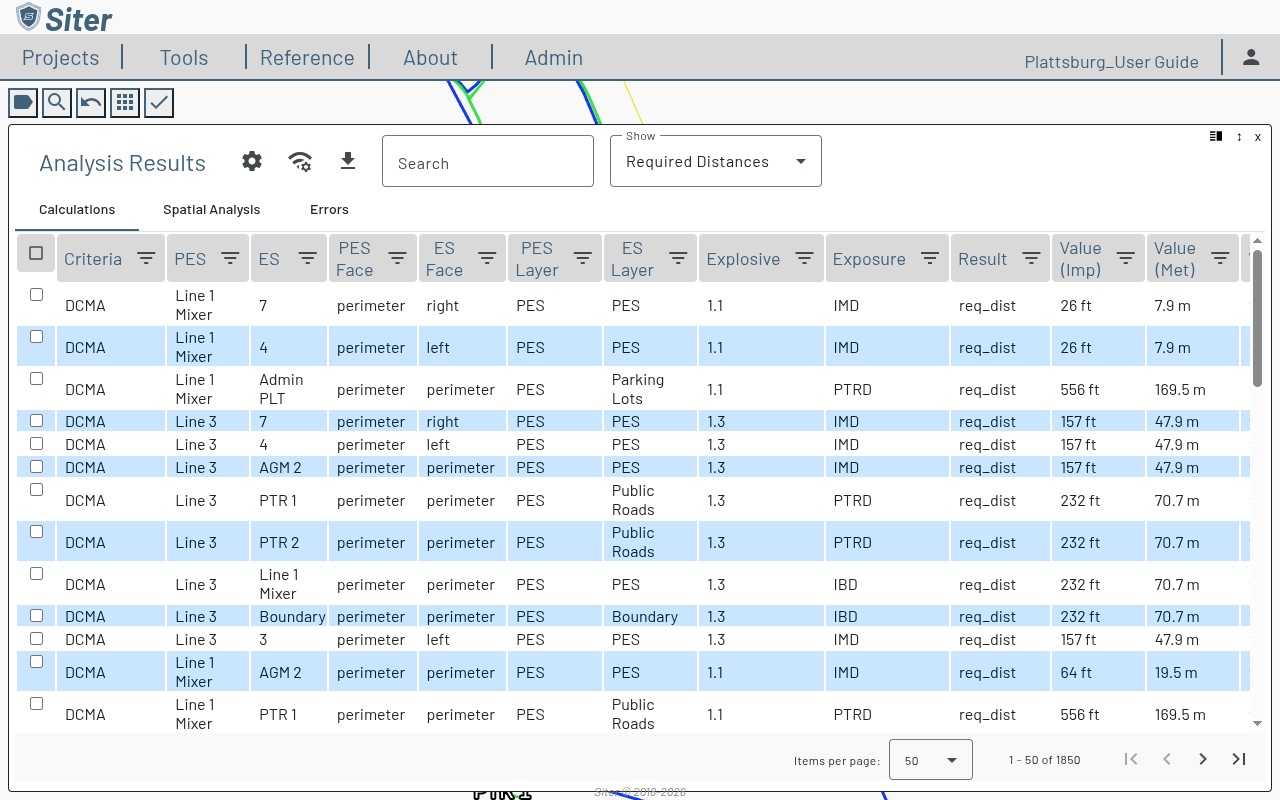Screen dimensions: 1280x800
Task: Open the Reference menu
Action: tap(307, 57)
